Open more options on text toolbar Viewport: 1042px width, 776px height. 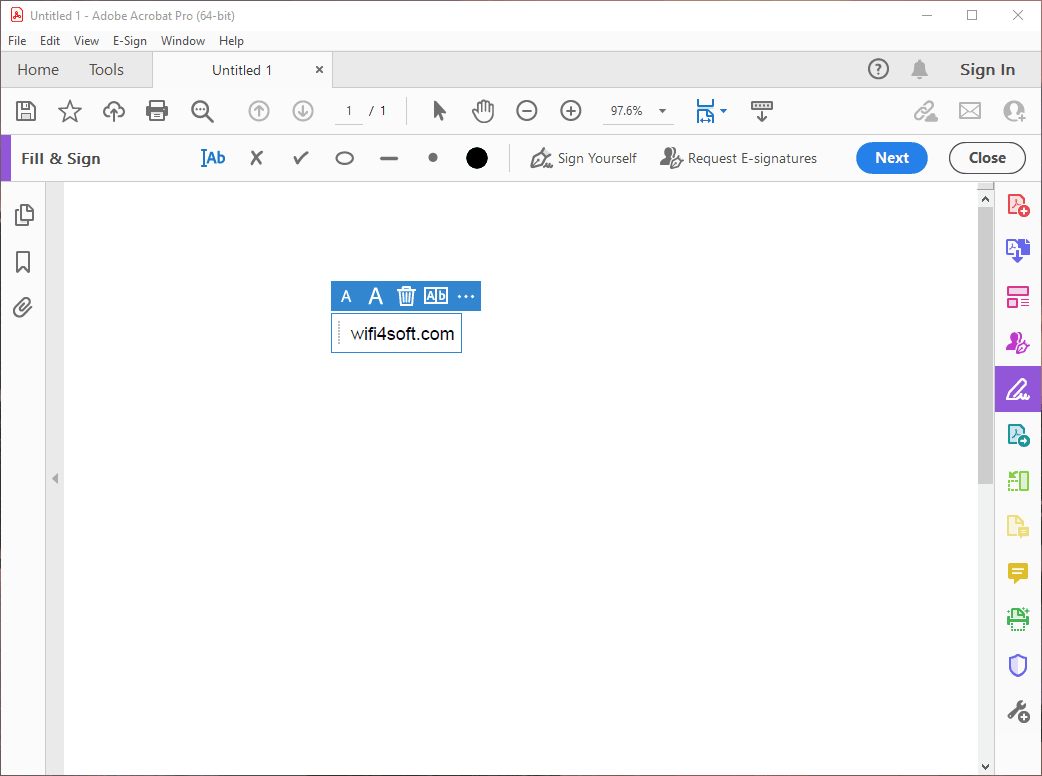[x=466, y=296]
